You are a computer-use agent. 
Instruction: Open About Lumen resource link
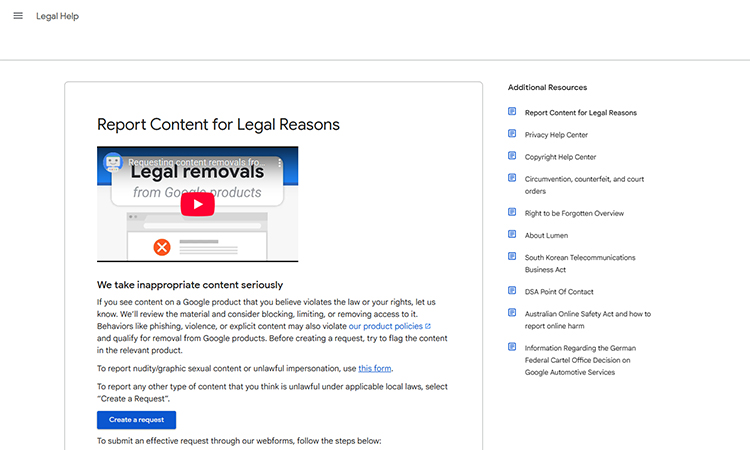click(x=546, y=235)
